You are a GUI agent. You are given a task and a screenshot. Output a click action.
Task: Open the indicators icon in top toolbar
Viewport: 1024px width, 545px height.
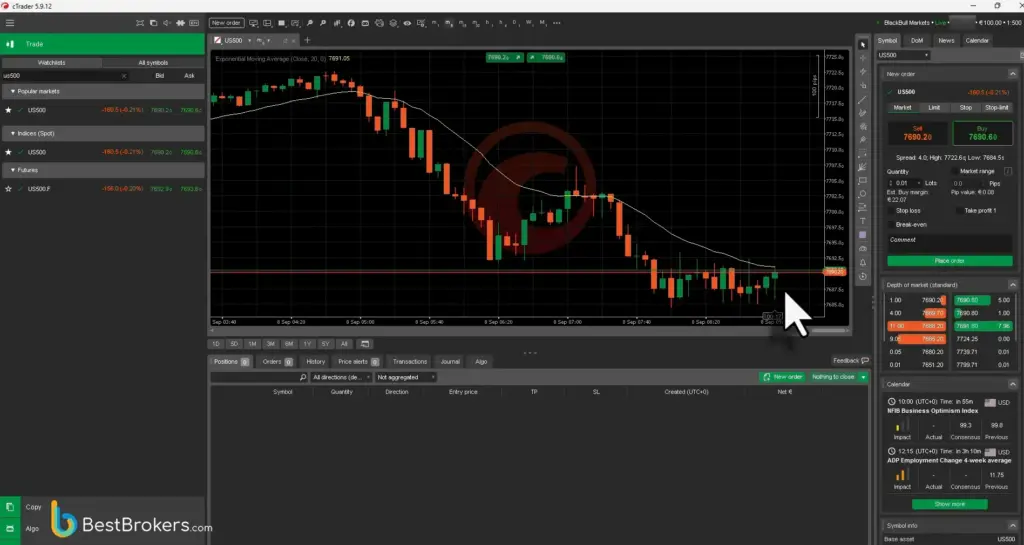point(337,23)
